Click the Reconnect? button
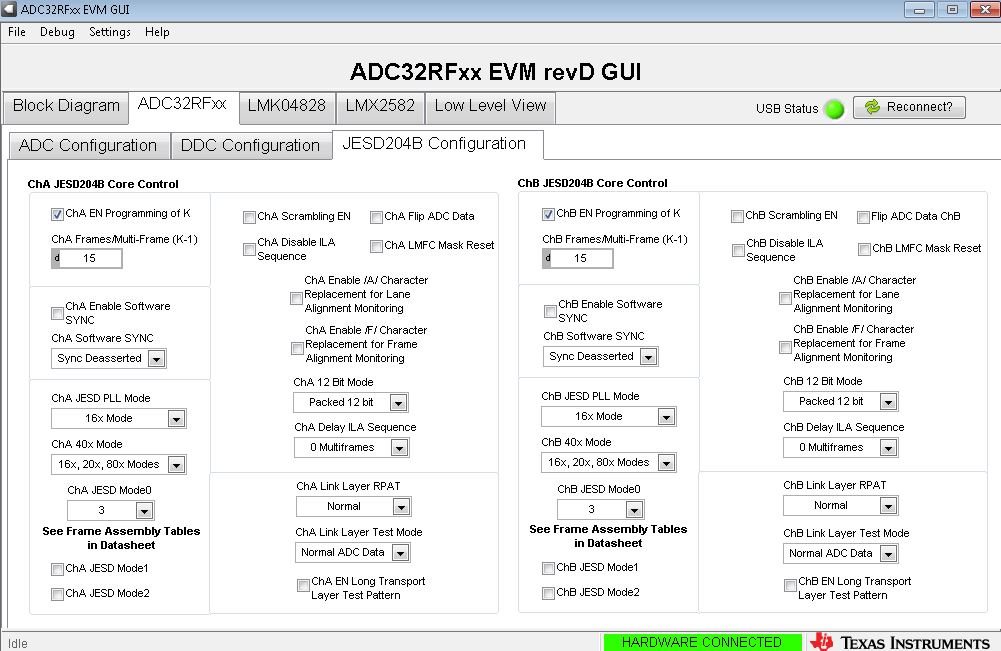The width and height of the screenshot is (1001, 651). (x=909, y=107)
